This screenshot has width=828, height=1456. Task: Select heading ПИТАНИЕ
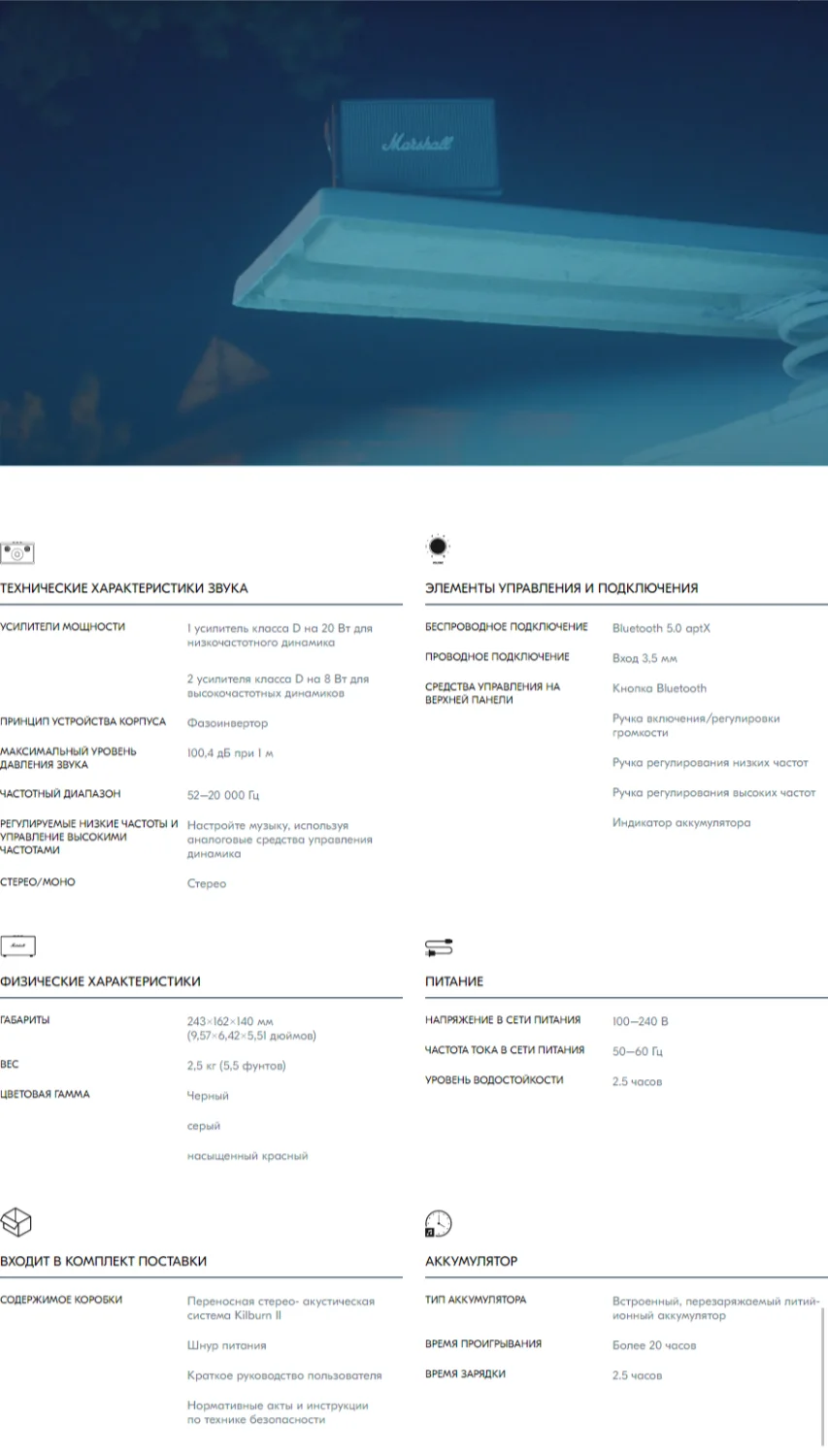454,981
